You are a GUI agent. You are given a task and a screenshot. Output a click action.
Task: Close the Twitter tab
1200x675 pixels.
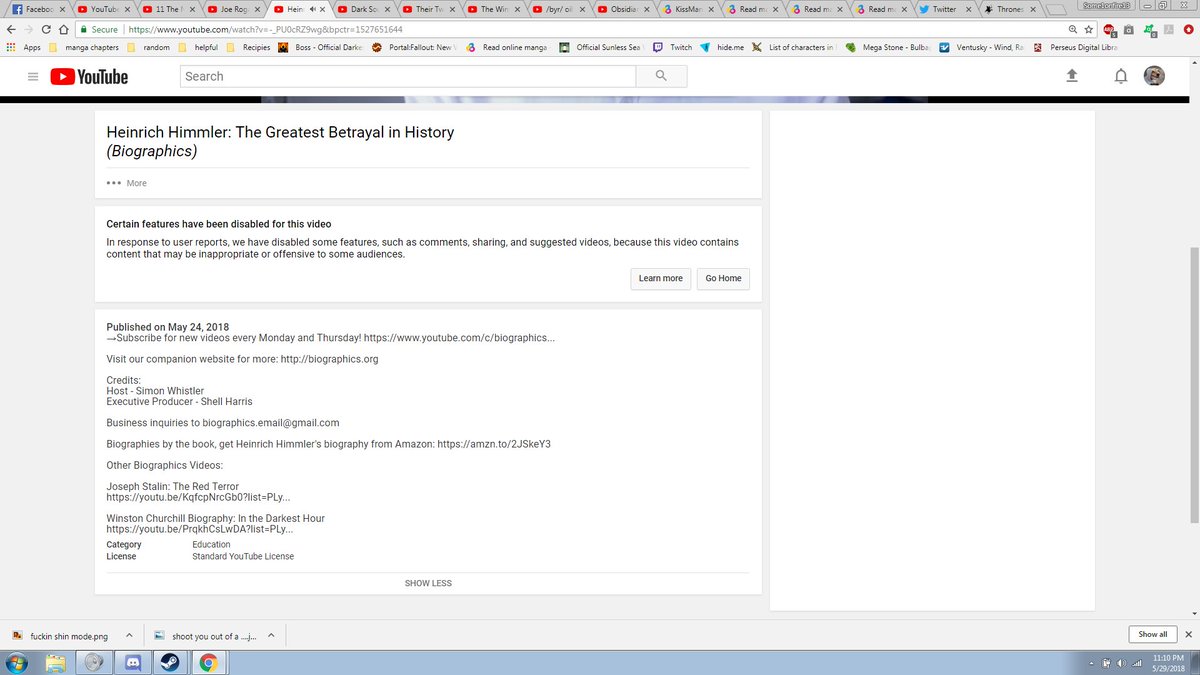coord(968,9)
